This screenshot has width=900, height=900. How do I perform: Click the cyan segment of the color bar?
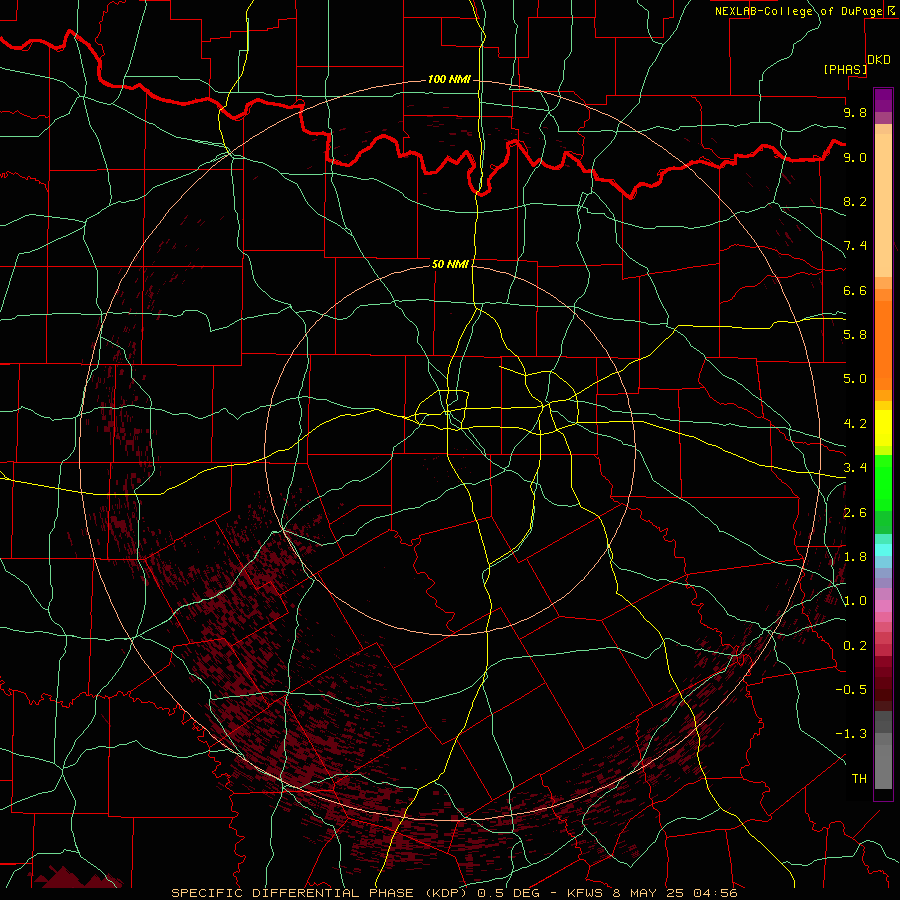[x=883, y=550]
